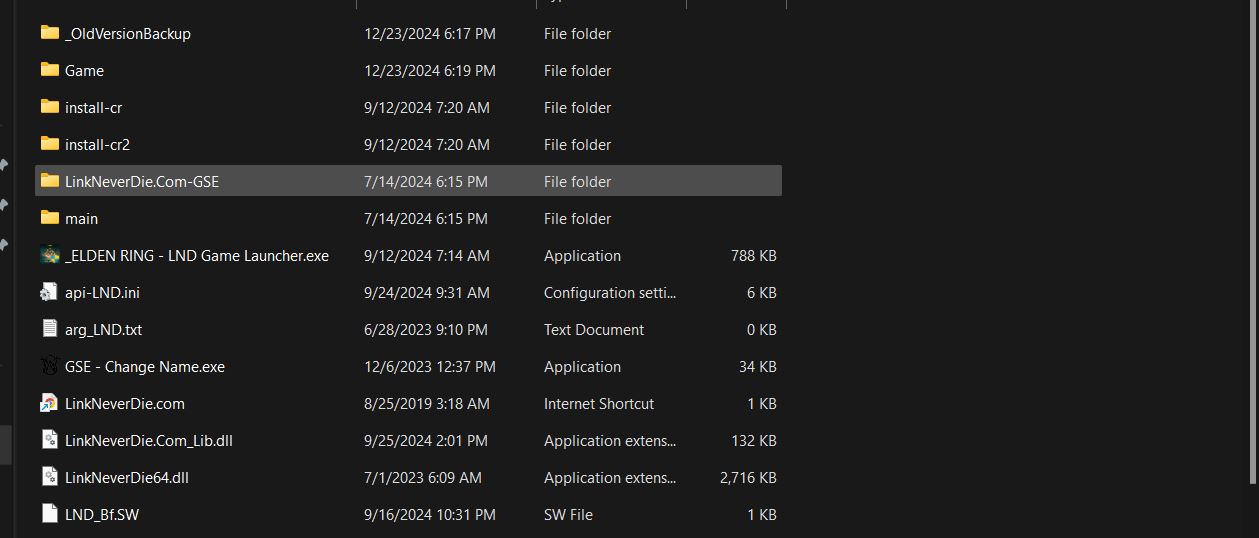Click the LinkNeverDie.Com_Lib.dll file icon
1259x538 pixels.
tap(50, 440)
